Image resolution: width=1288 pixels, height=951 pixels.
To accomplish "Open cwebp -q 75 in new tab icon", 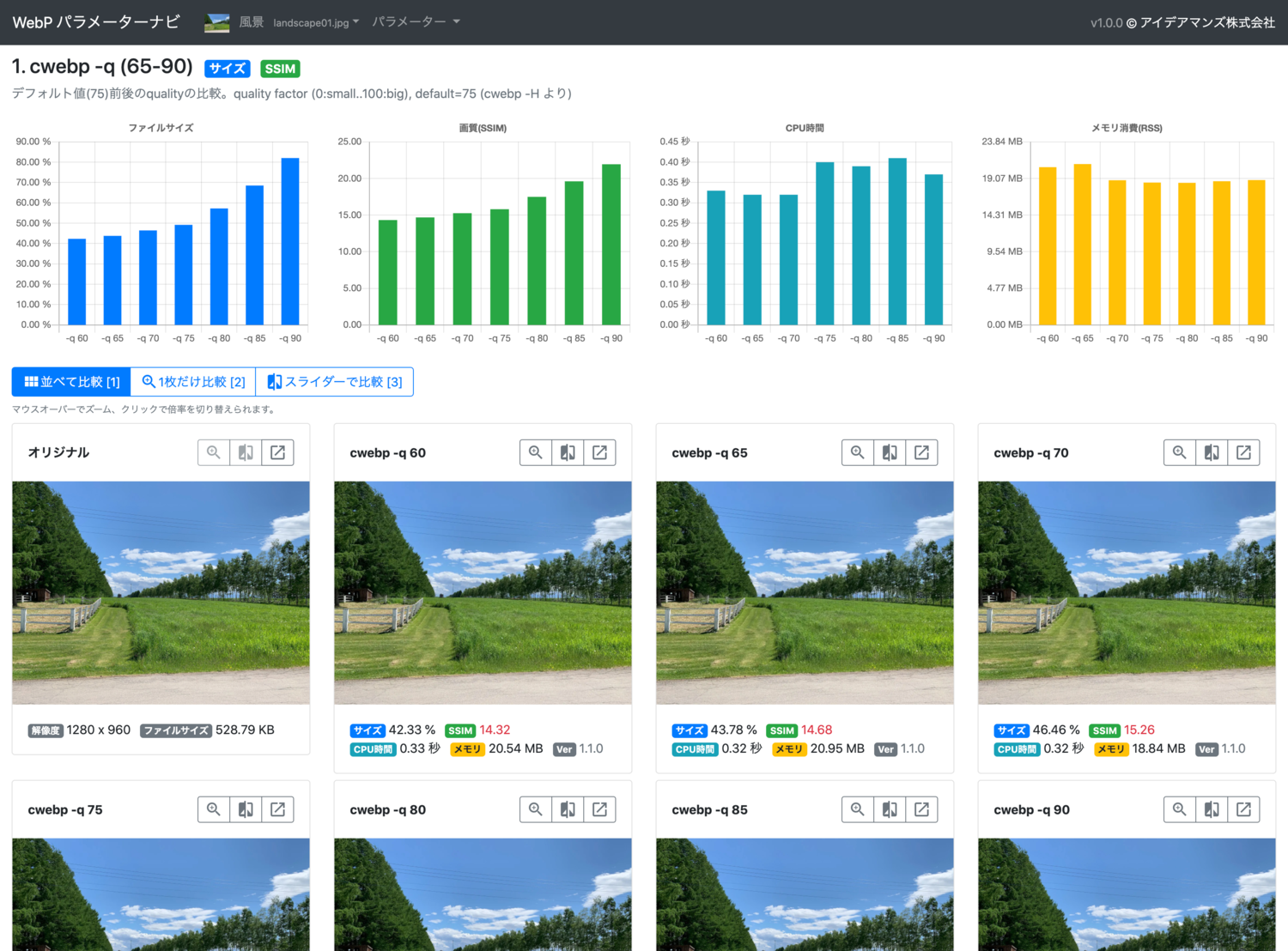I will (277, 809).
